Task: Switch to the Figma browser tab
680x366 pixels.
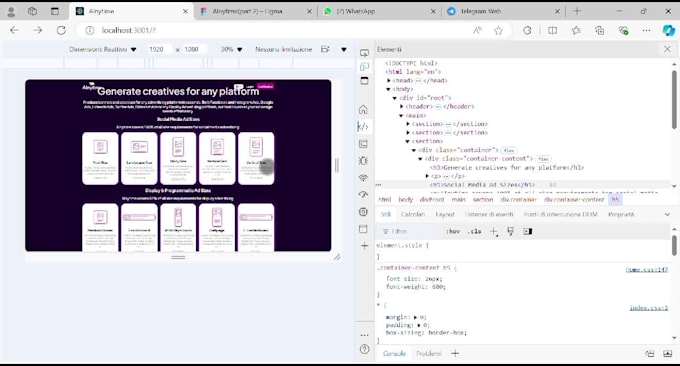Action: [255, 12]
